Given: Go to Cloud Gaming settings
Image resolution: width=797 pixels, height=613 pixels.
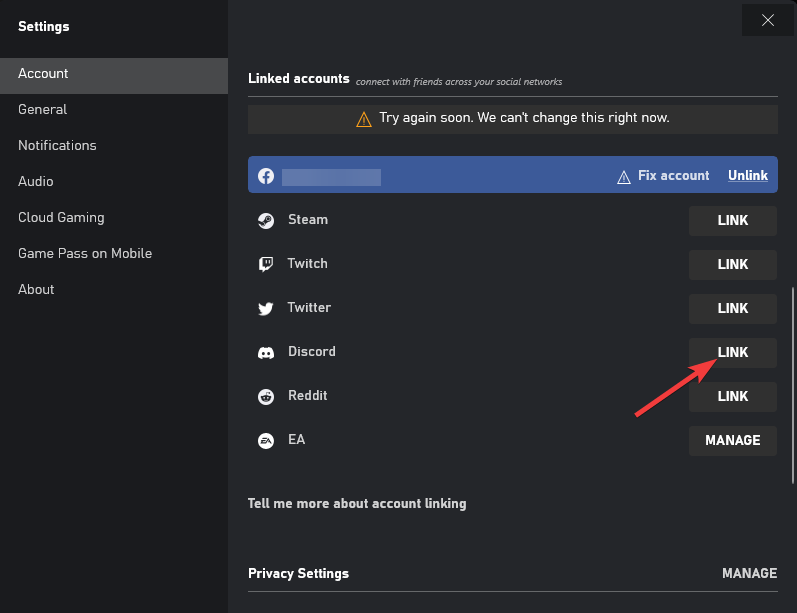Looking at the screenshot, I should pyautogui.click(x=61, y=217).
